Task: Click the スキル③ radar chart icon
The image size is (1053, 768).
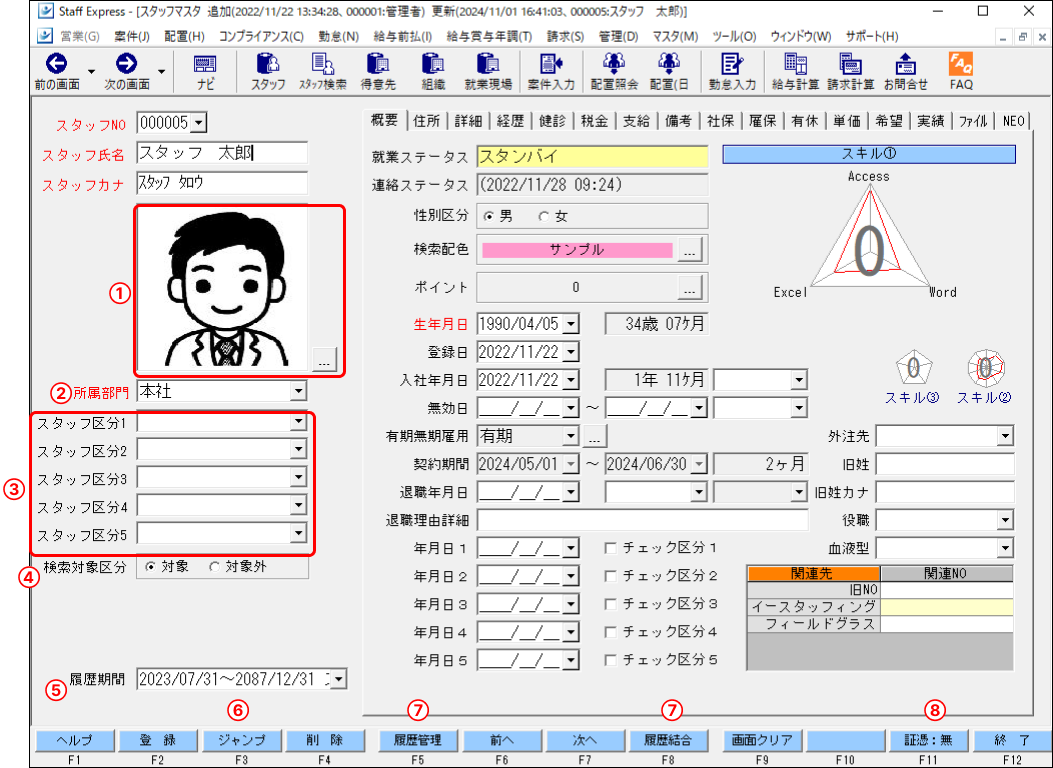Action: (x=913, y=368)
